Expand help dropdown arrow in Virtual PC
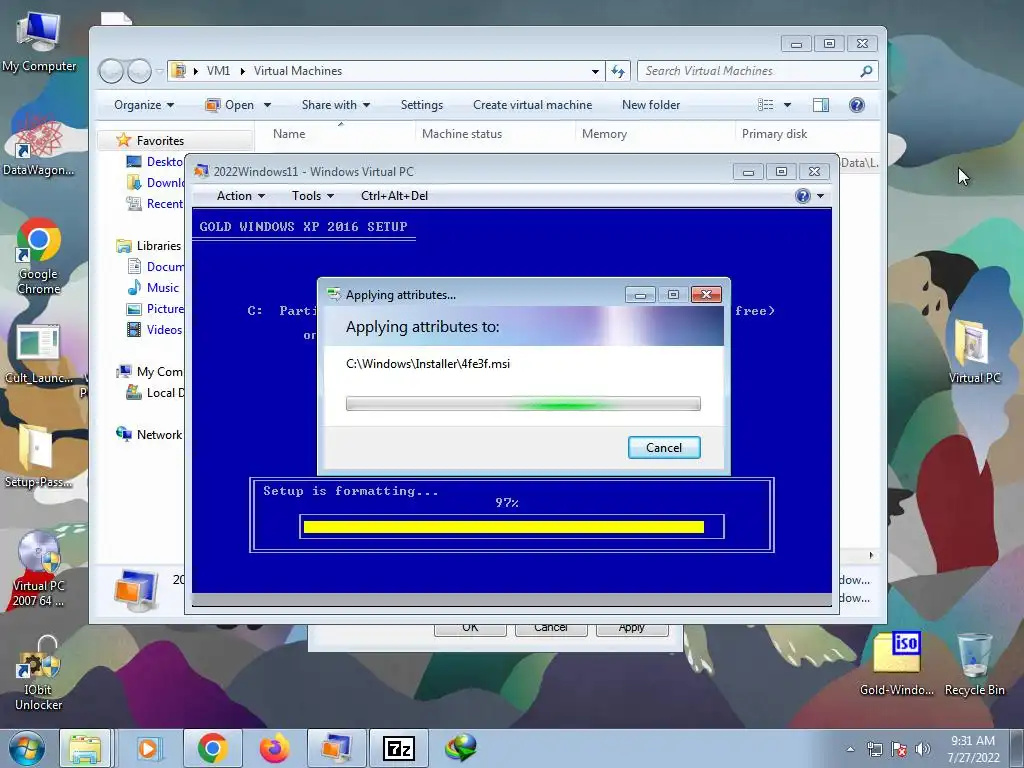1024x768 pixels. coord(820,196)
